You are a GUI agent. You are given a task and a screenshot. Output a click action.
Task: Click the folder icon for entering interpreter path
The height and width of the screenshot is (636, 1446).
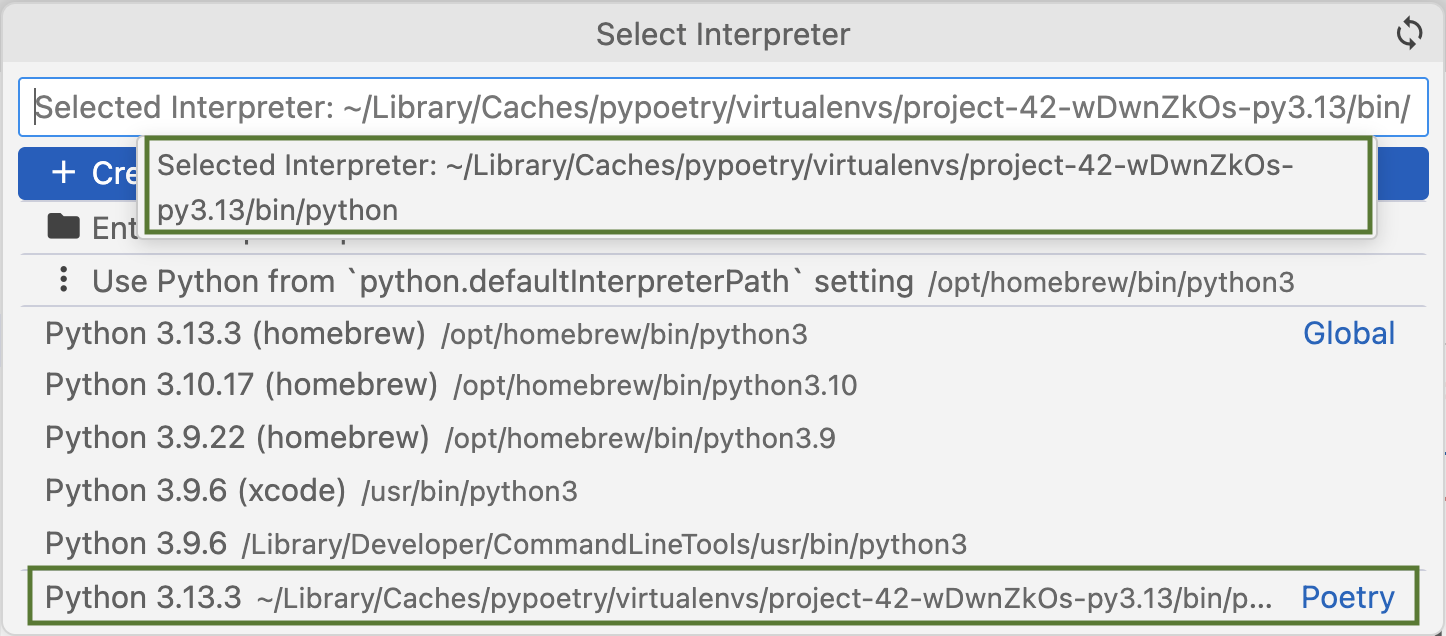63,226
